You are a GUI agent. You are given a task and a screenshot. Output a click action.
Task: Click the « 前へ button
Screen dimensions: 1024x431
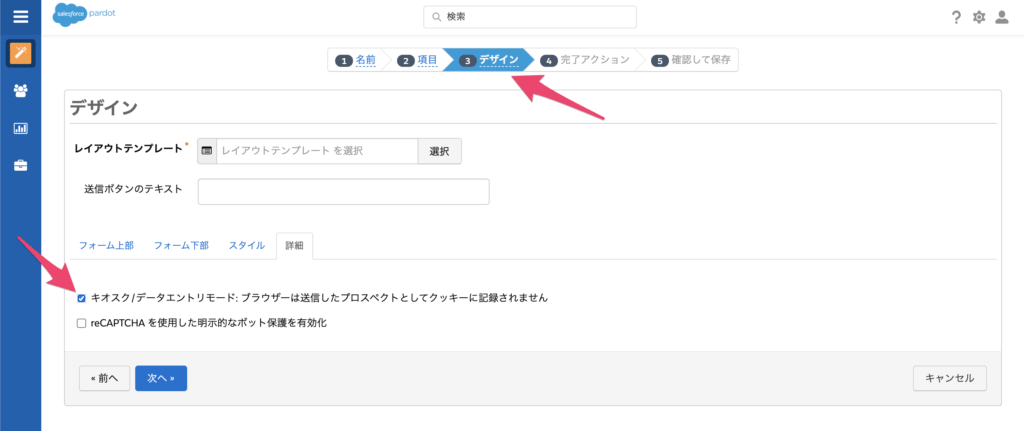coord(104,378)
